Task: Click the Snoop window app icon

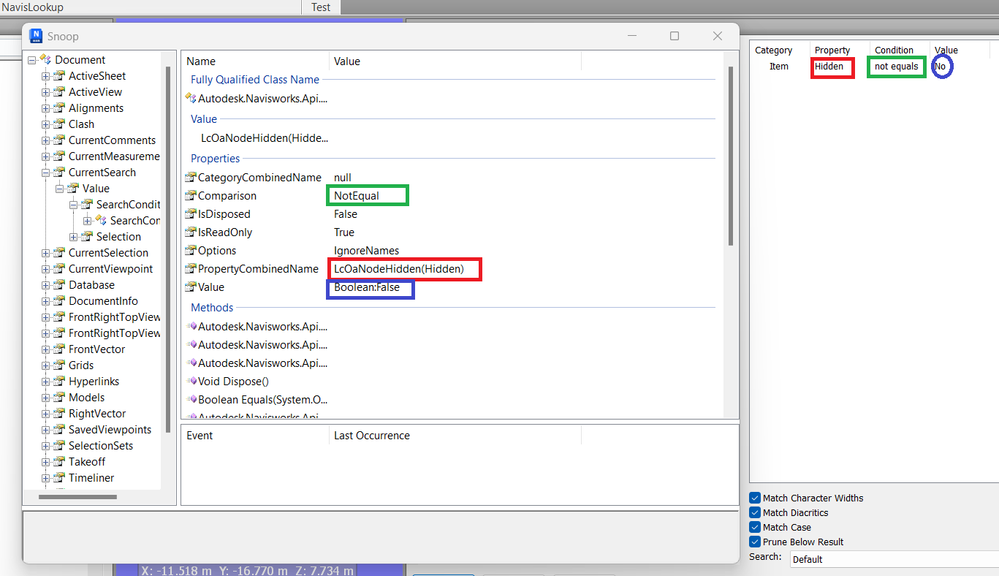Action: click(36, 36)
